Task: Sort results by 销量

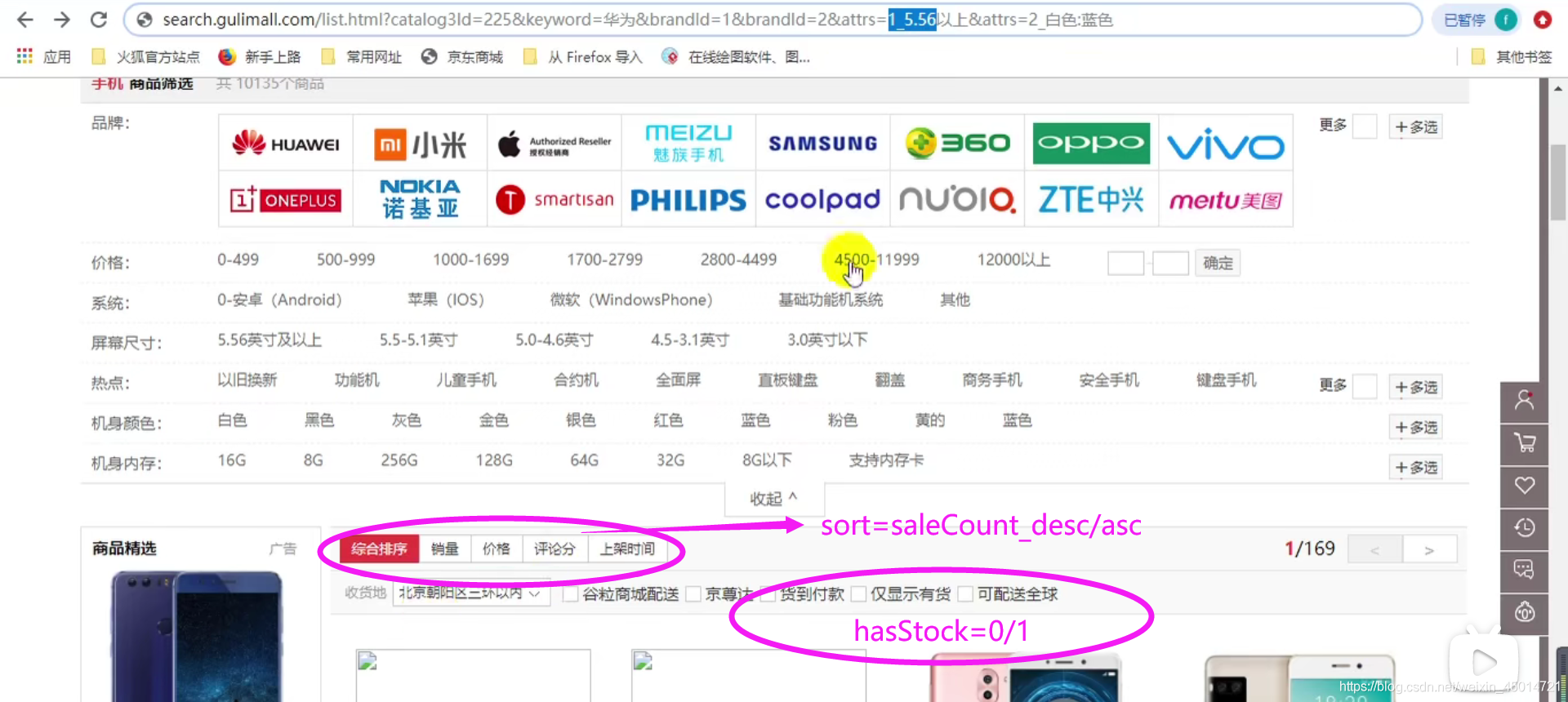Action: [445, 549]
